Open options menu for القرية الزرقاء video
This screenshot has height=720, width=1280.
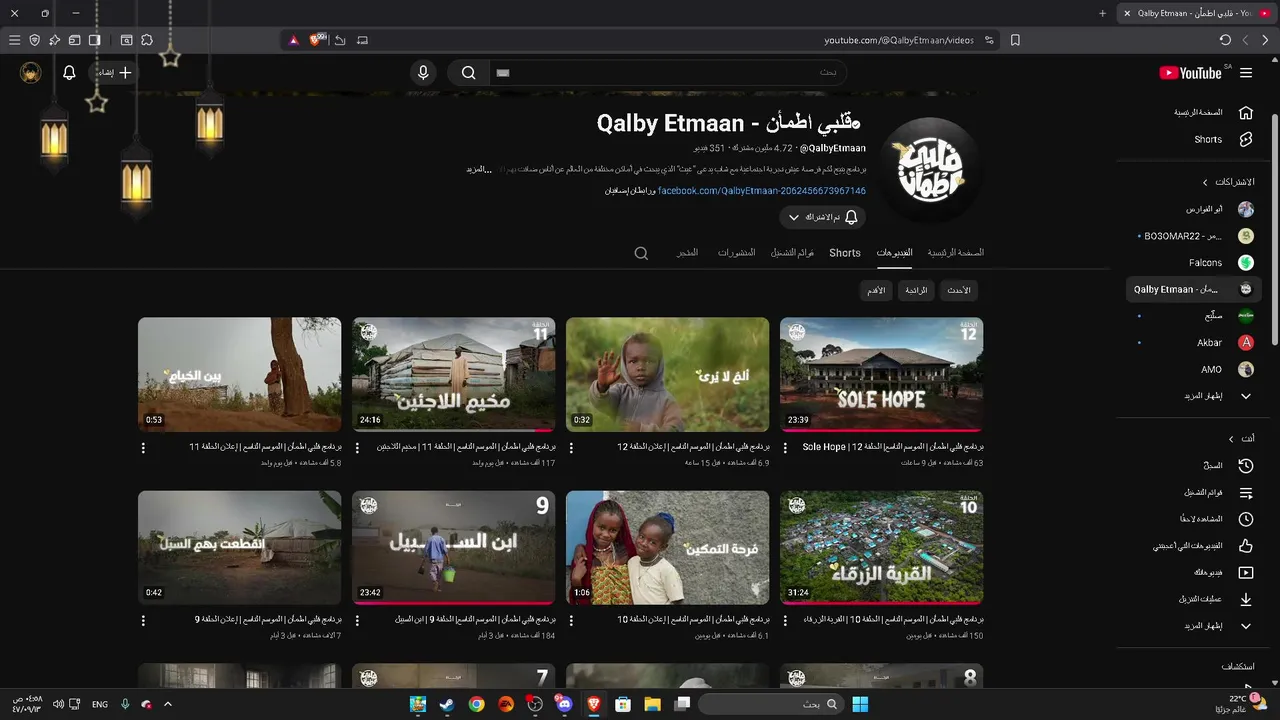coord(785,620)
